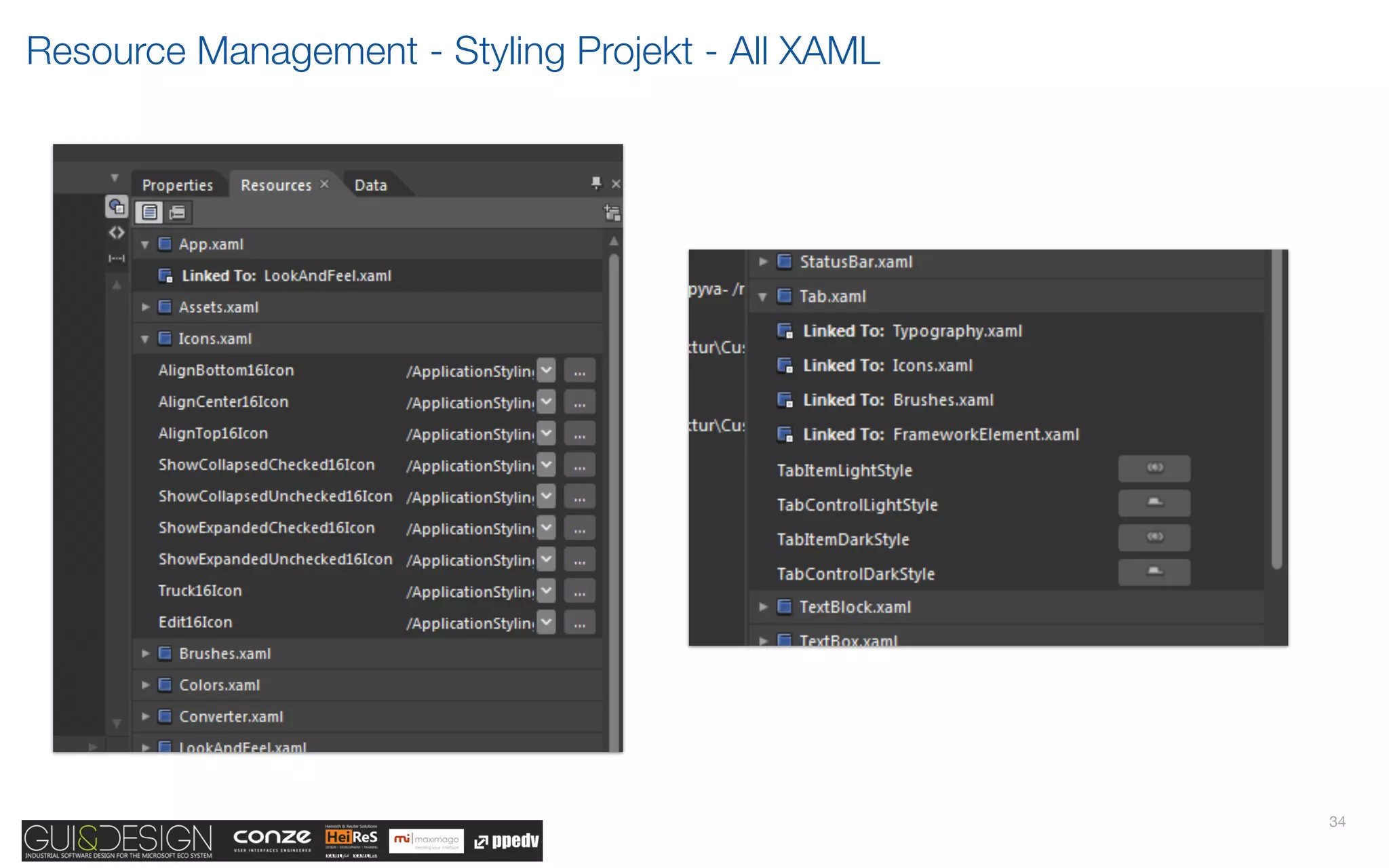Open the Edit16Icon source dropdown
The image size is (1389, 868).
point(547,623)
